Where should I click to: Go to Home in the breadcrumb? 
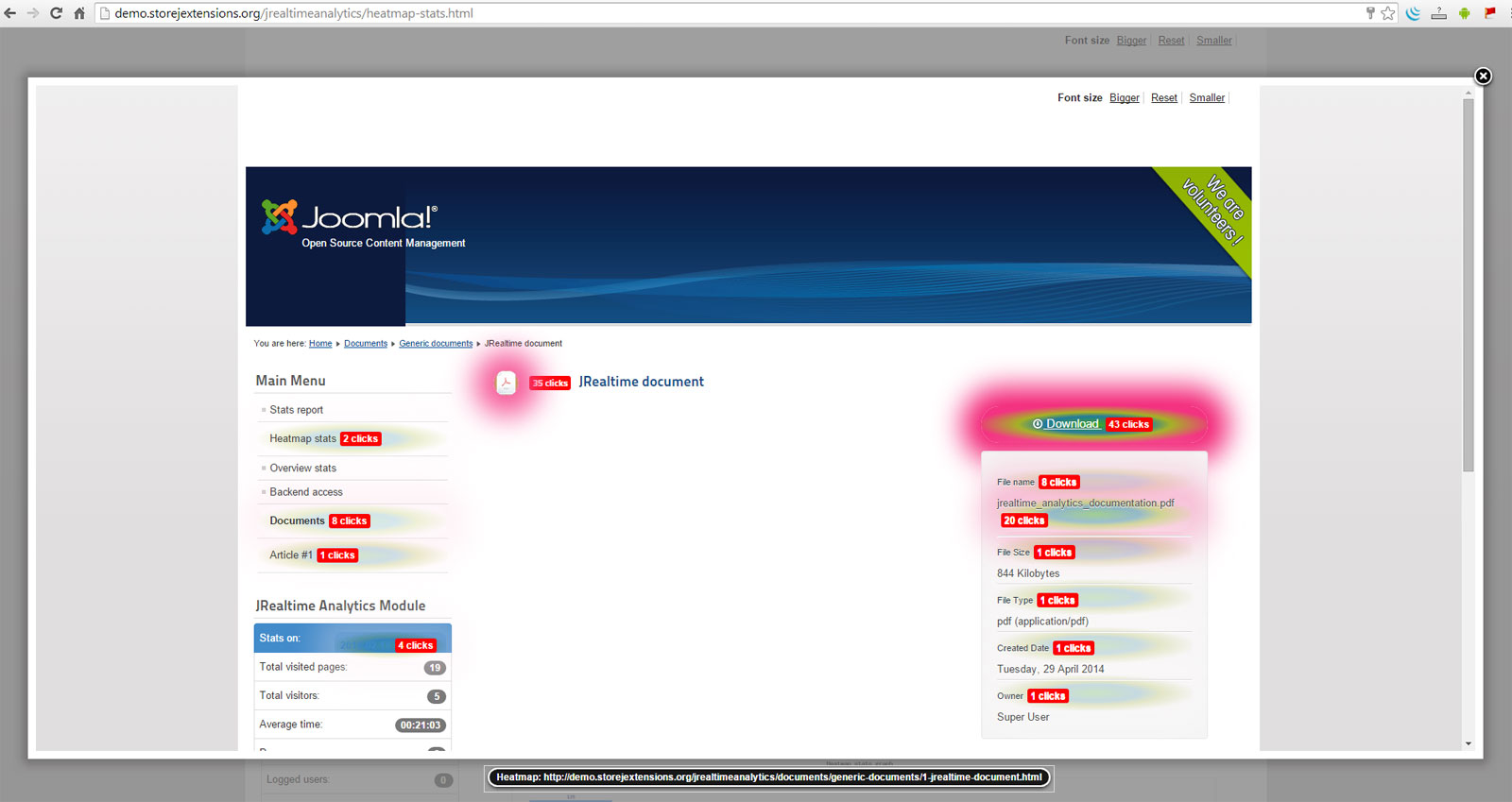(320, 344)
